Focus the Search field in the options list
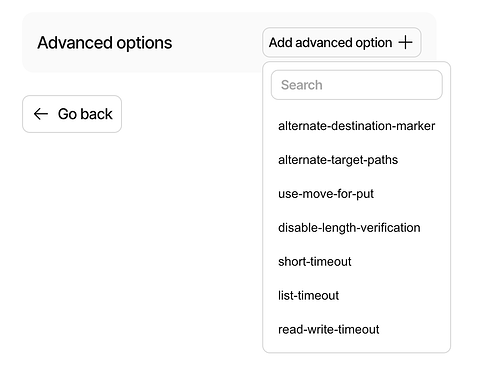Viewport: 501px width, 375px height. click(x=357, y=85)
